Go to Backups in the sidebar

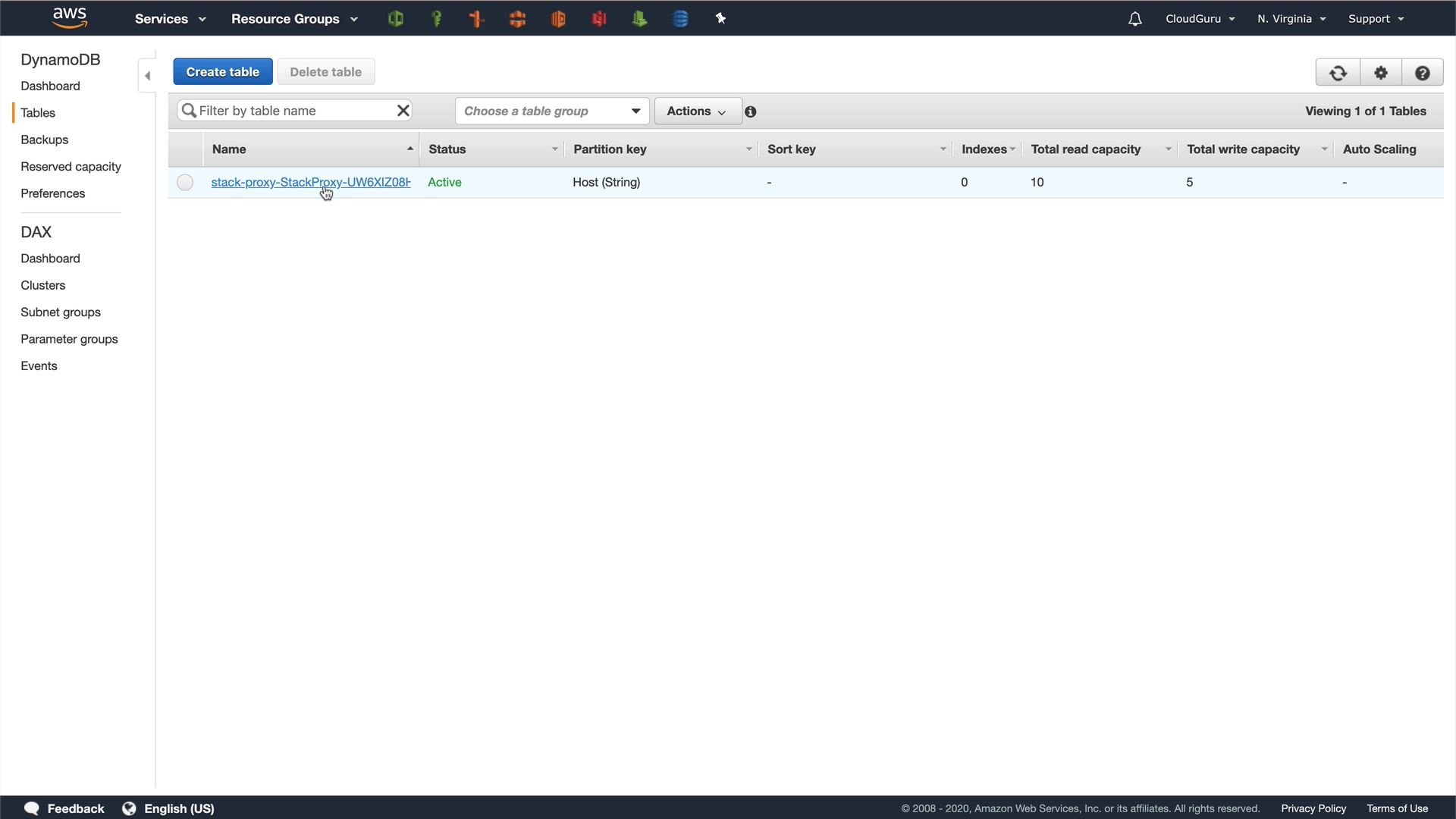45,140
